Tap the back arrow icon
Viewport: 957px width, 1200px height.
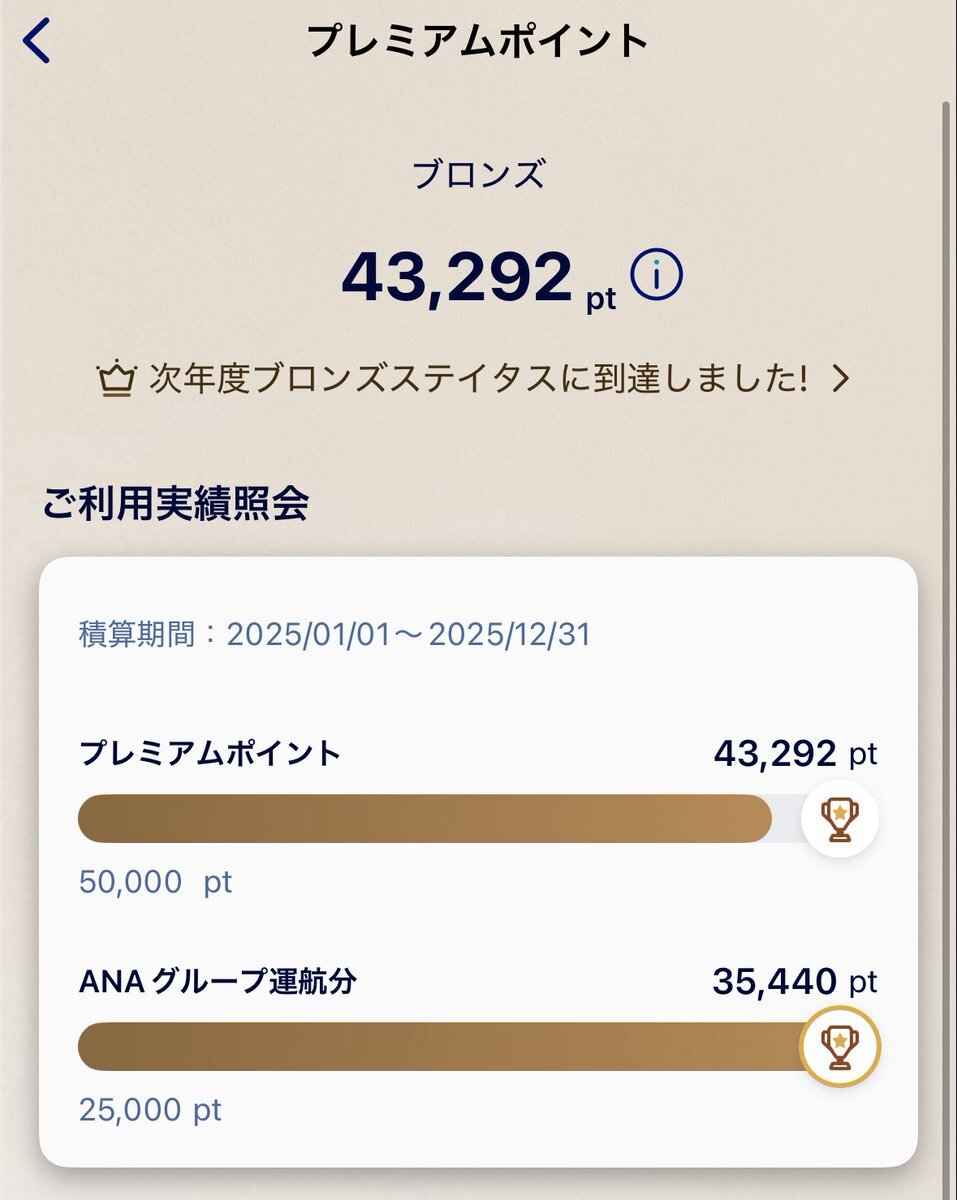(36, 41)
